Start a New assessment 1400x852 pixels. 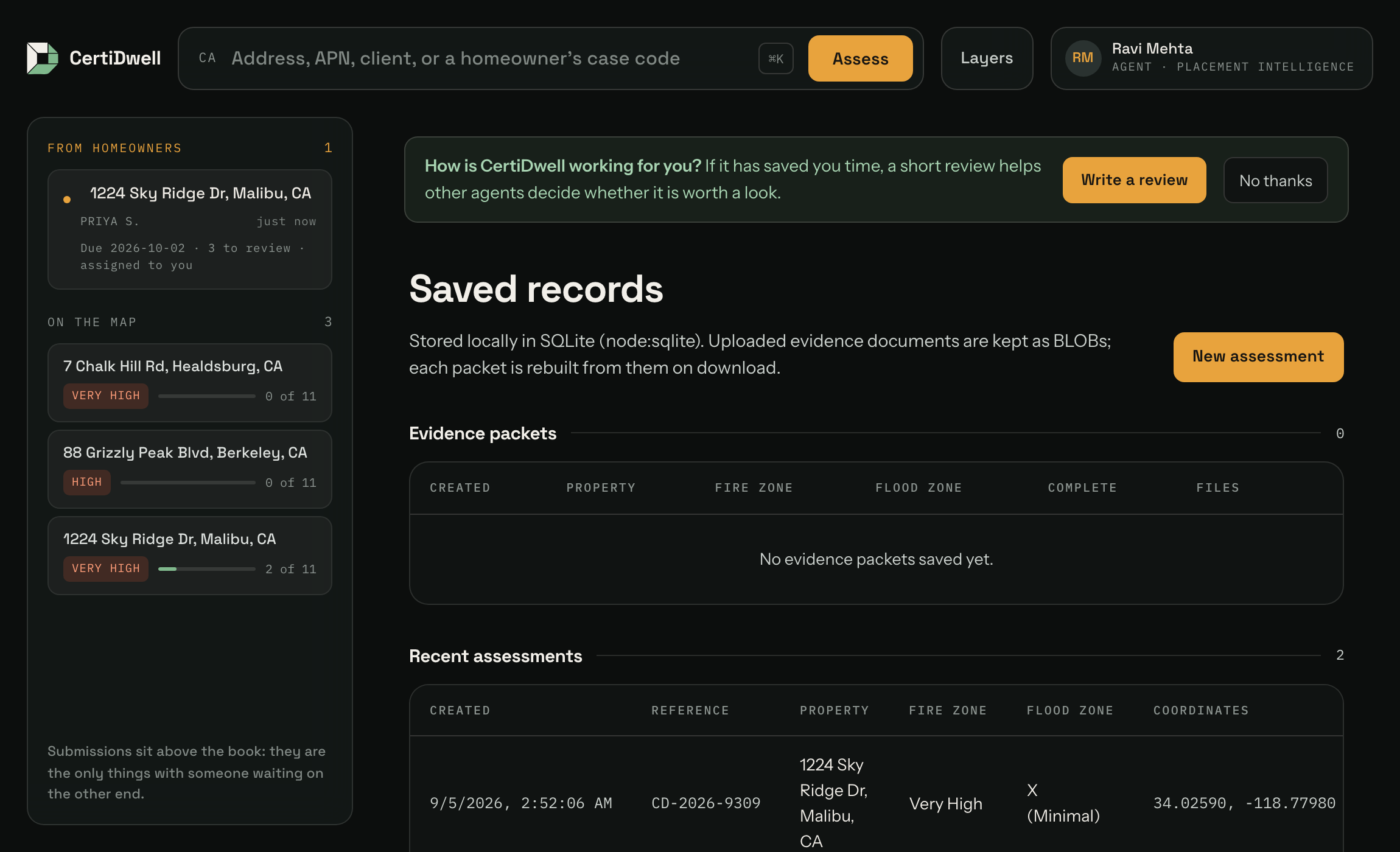point(1258,357)
